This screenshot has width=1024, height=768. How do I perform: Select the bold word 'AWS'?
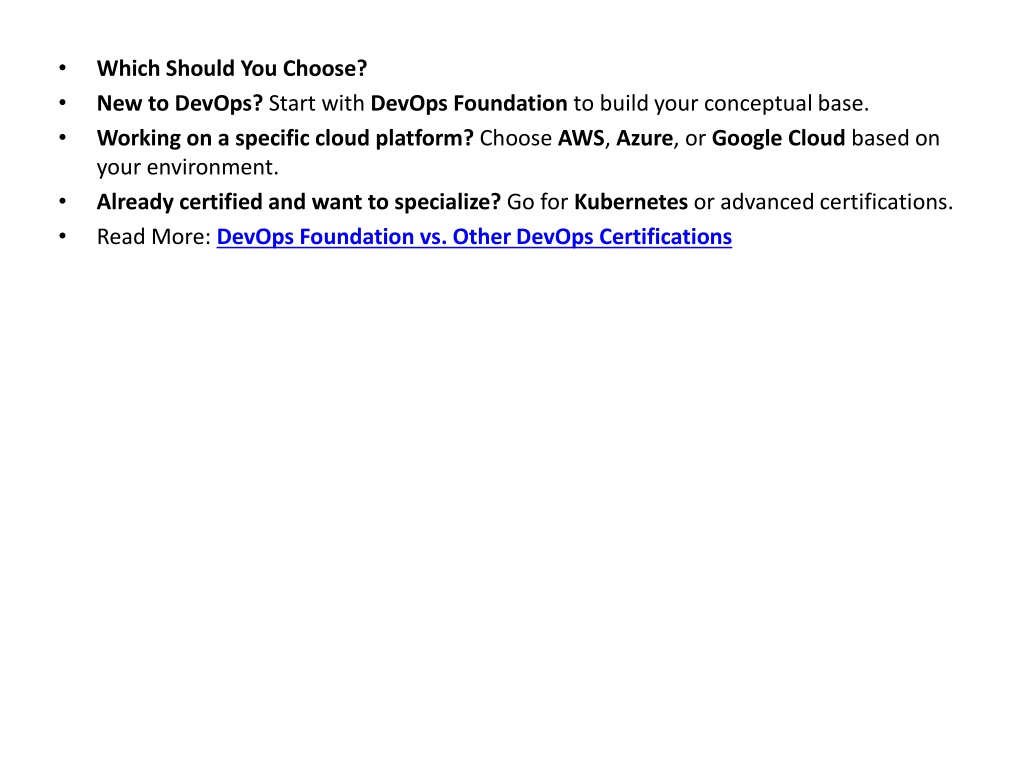pos(581,138)
